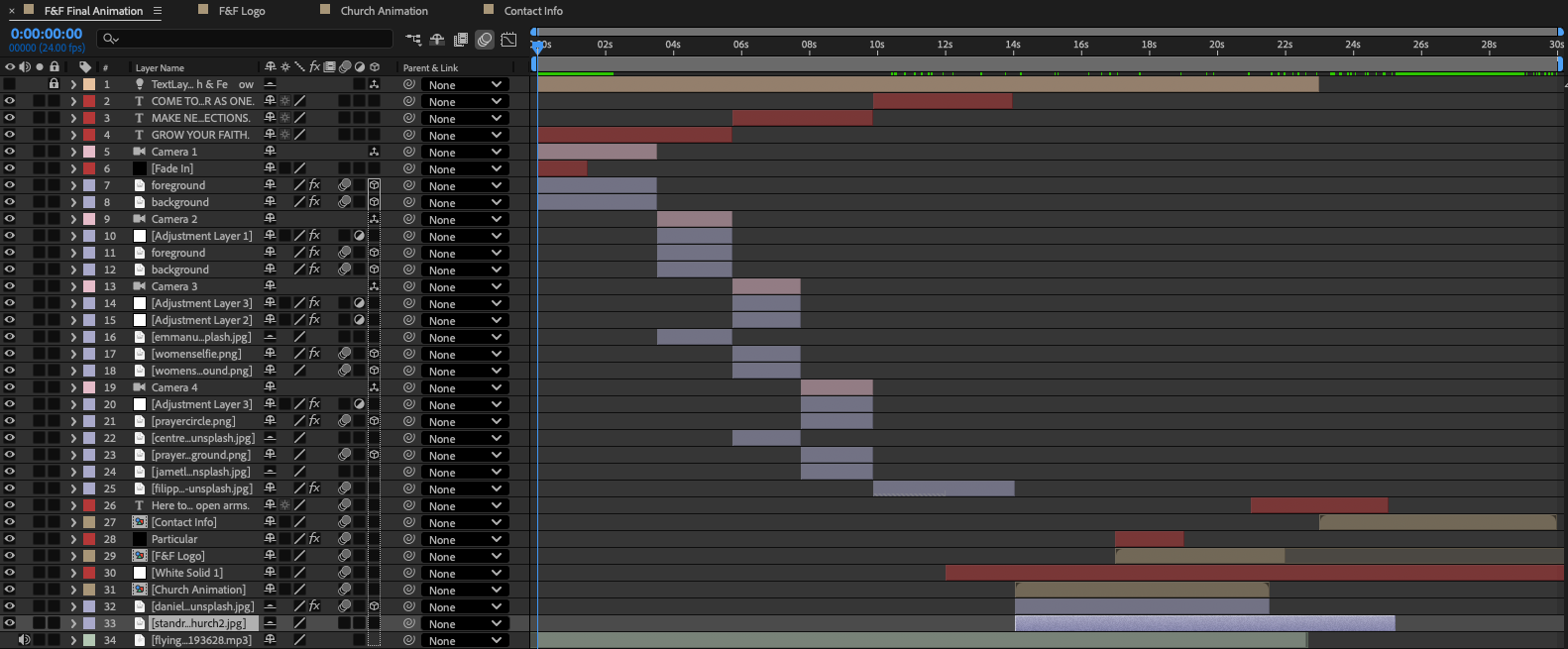Select the [emmanu...plash.jpg] layer name
Viewport: 1568px width, 649px height.
click(201, 337)
